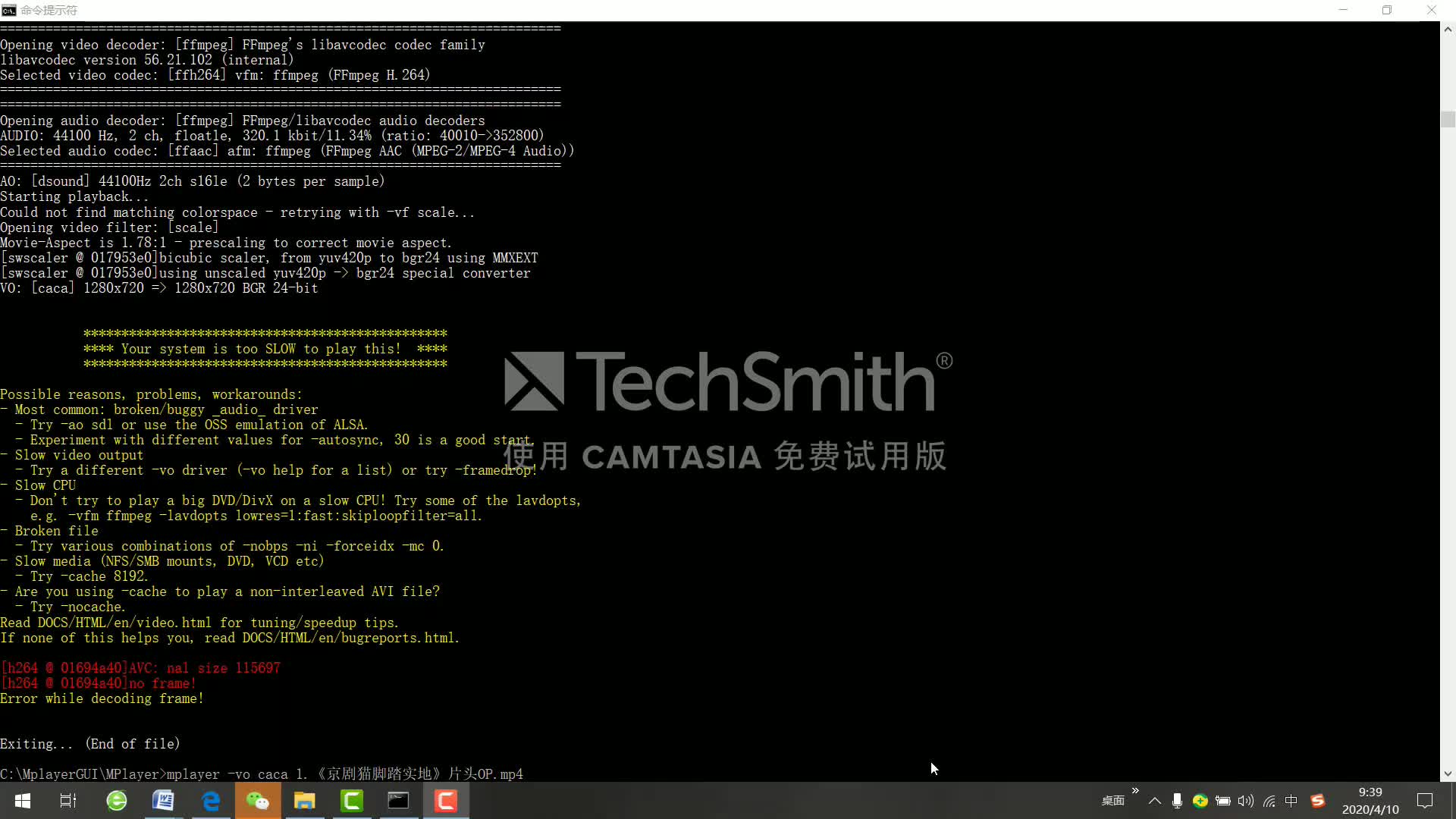Click the microphone tray icon
Viewport: 1456px width, 819px height.
pyautogui.click(x=1177, y=801)
